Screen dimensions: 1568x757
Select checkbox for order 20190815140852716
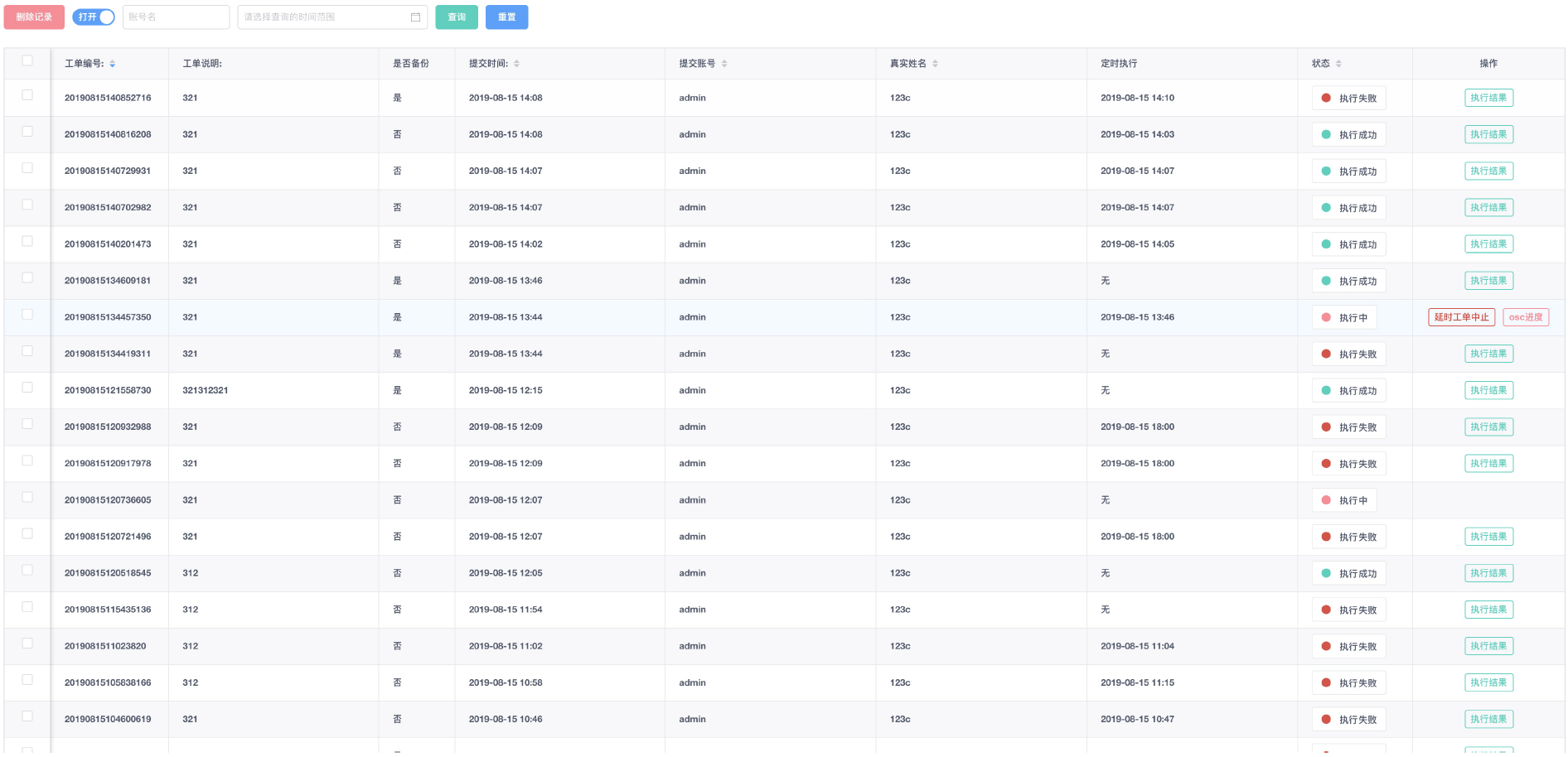(27, 95)
